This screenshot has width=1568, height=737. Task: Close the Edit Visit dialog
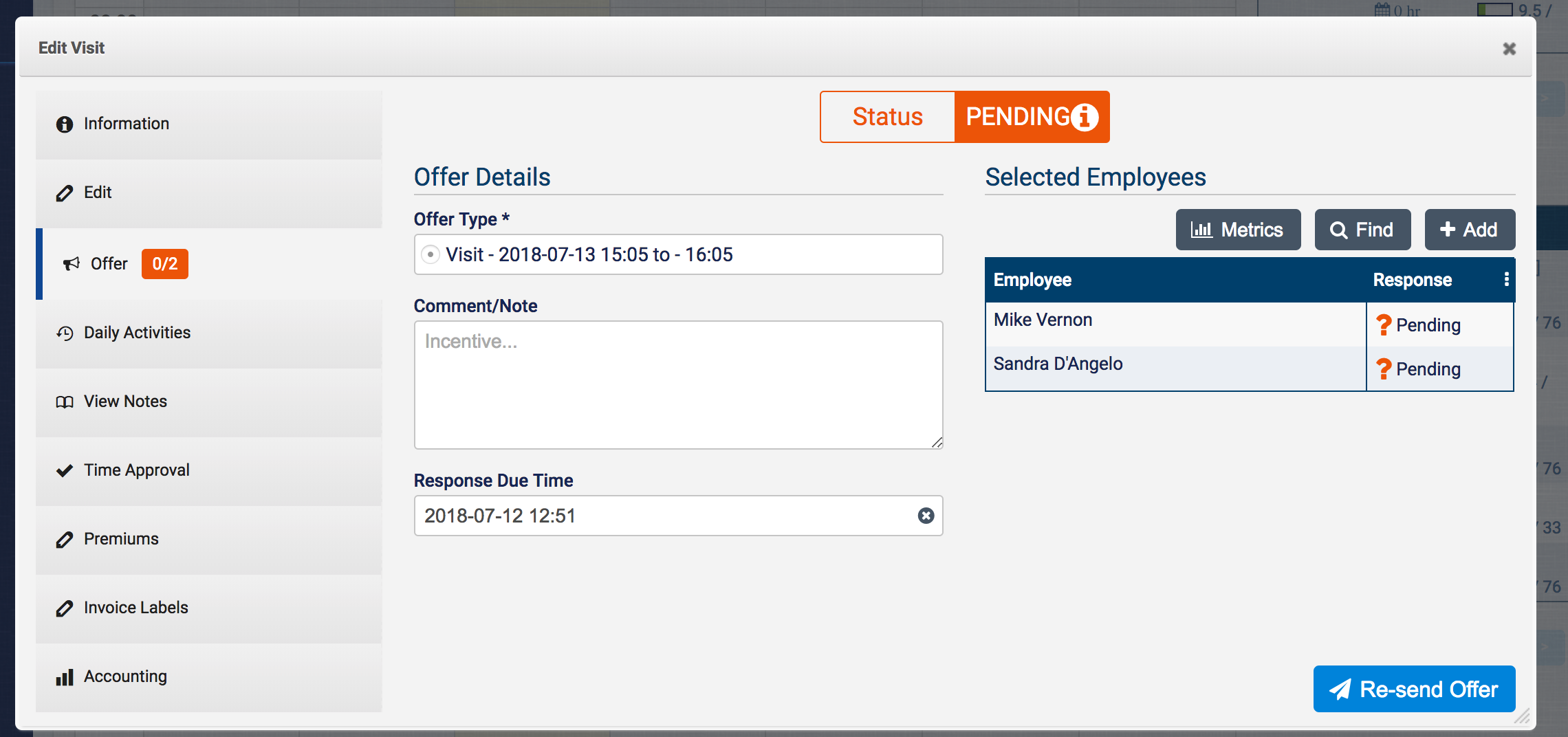[x=1510, y=49]
